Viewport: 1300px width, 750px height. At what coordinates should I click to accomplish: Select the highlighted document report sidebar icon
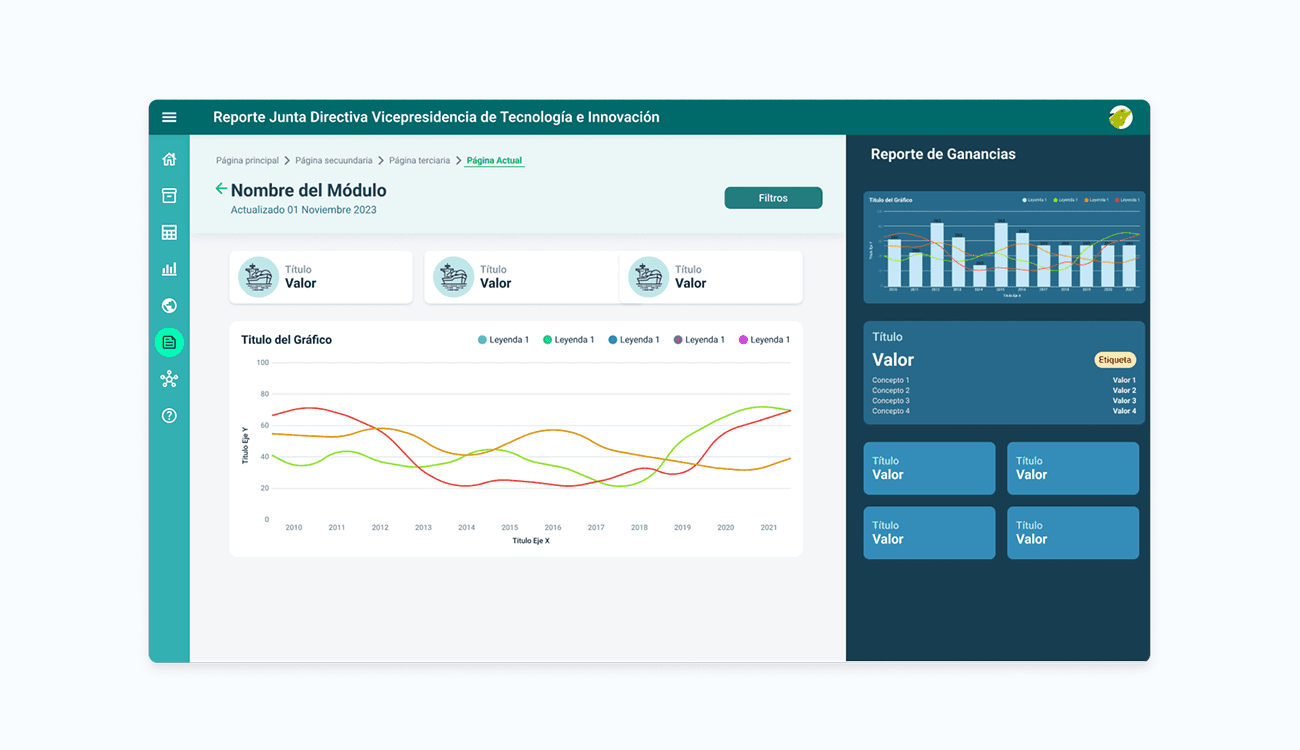[x=169, y=342]
